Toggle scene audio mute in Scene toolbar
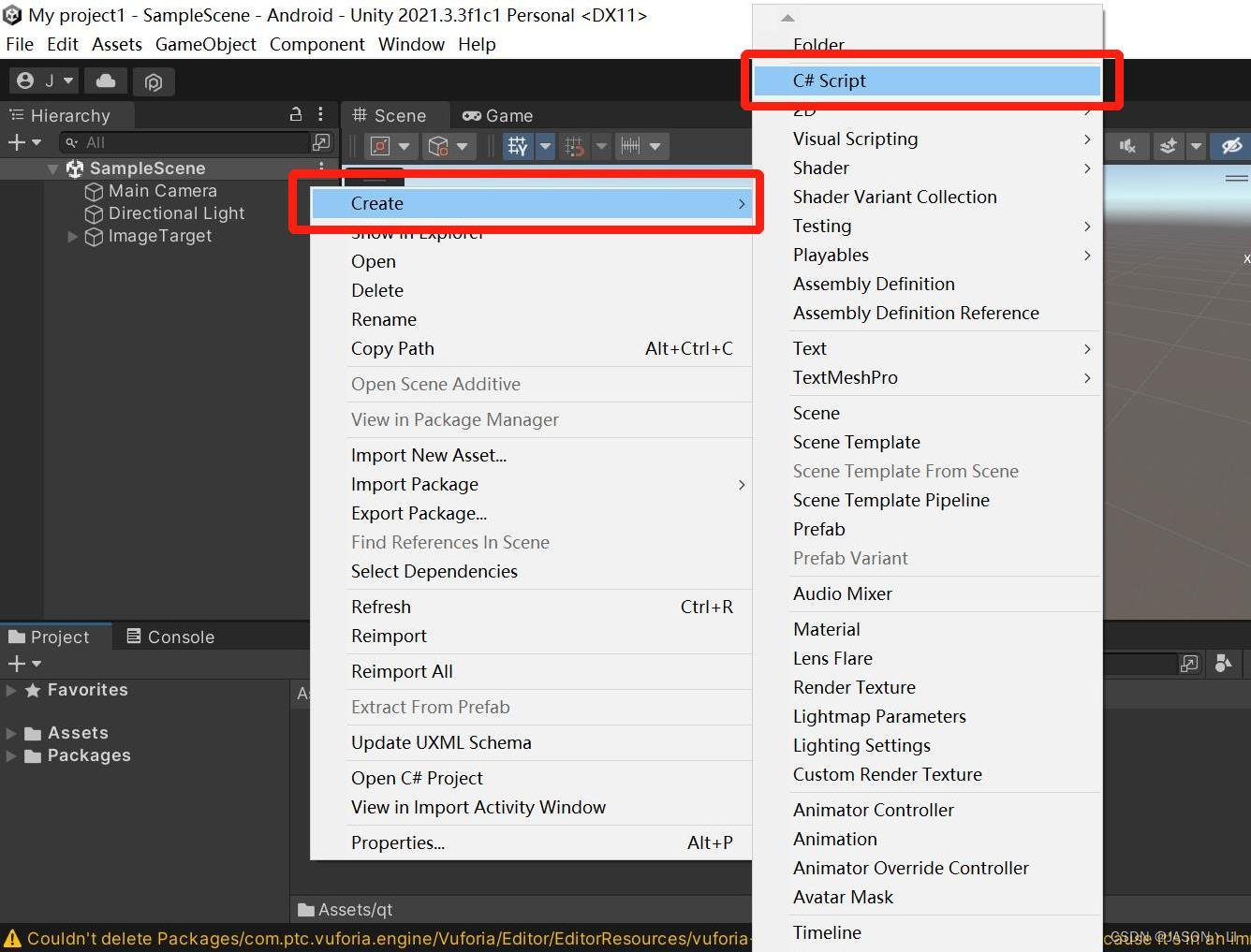 (1127, 146)
